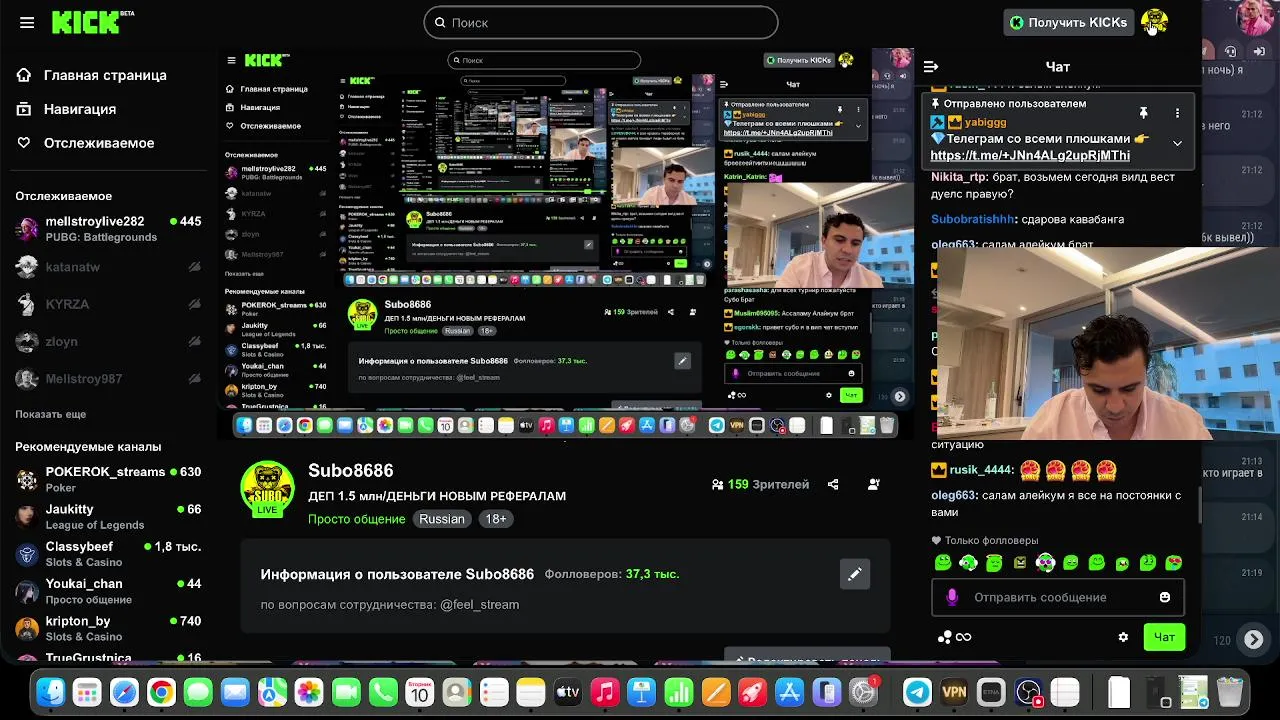Click the pencil edit icon in user info
The width and height of the screenshot is (1280, 720).
pyautogui.click(x=855, y=574)
